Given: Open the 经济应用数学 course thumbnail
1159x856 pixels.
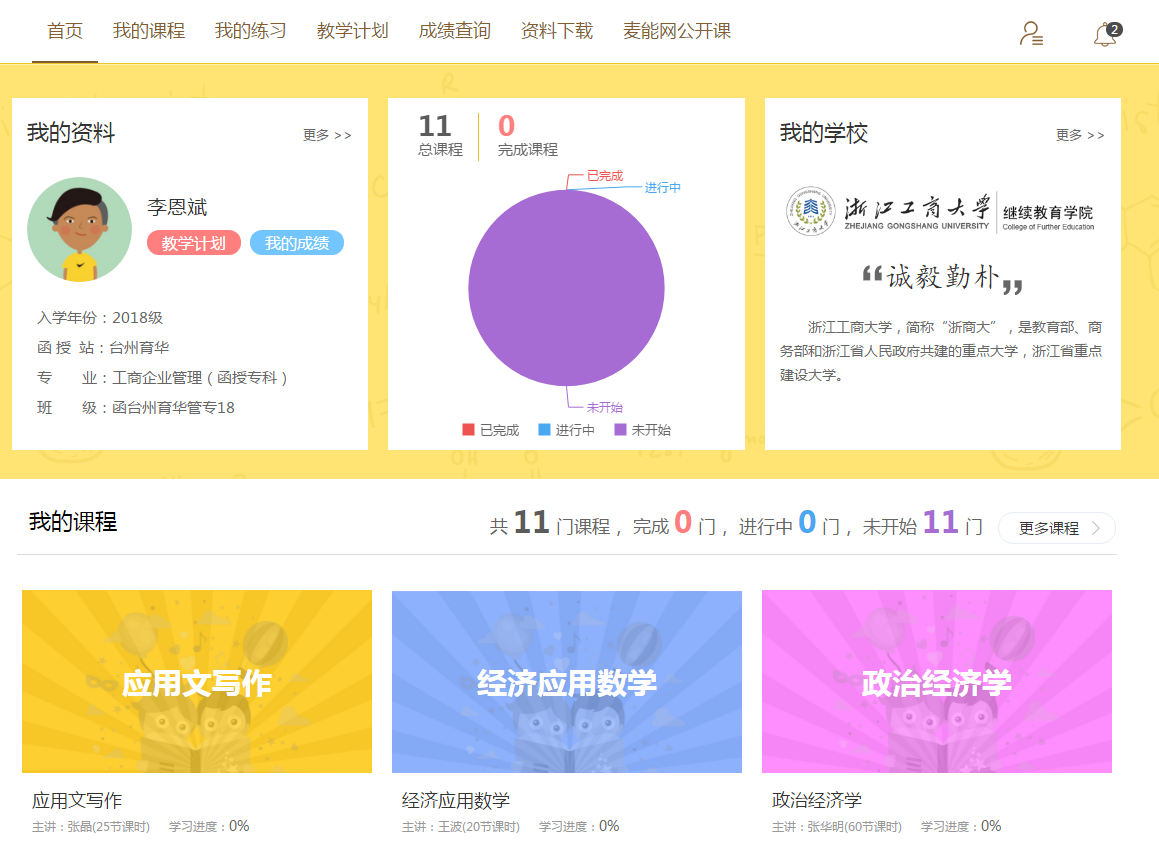Looking at the screenshot, I should coord(567,681).
